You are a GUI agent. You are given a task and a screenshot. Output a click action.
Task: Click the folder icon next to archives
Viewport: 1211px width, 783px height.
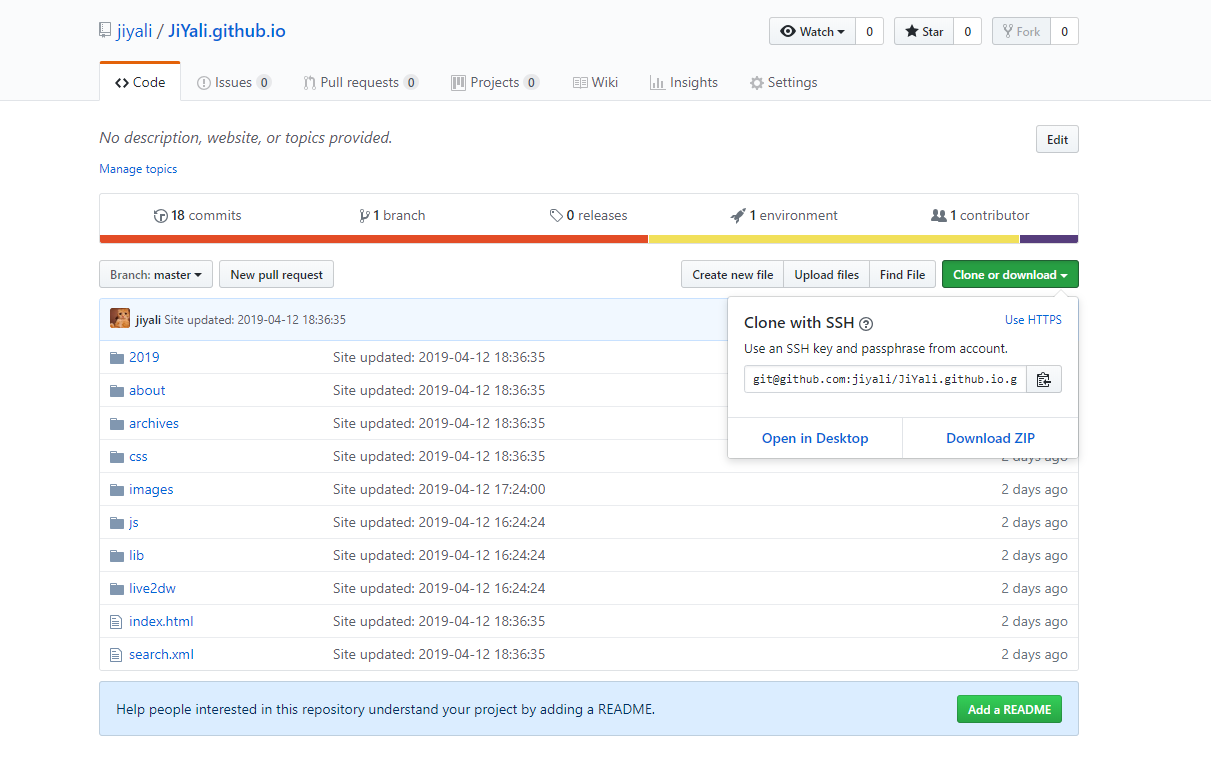[x=116, y=423]
